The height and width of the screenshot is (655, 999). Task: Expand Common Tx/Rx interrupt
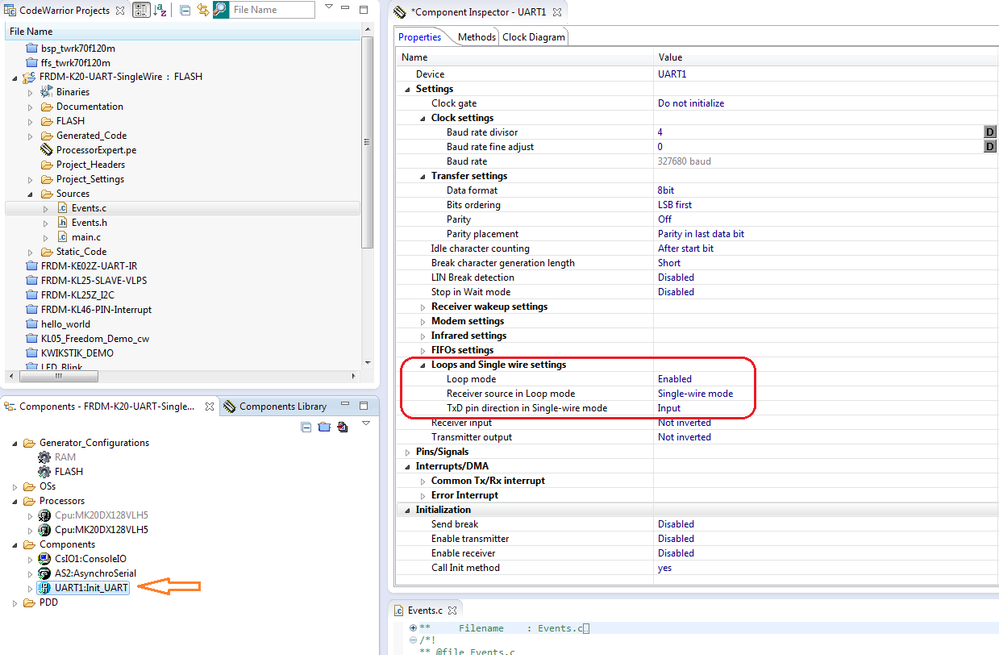(x=422, y=482)
